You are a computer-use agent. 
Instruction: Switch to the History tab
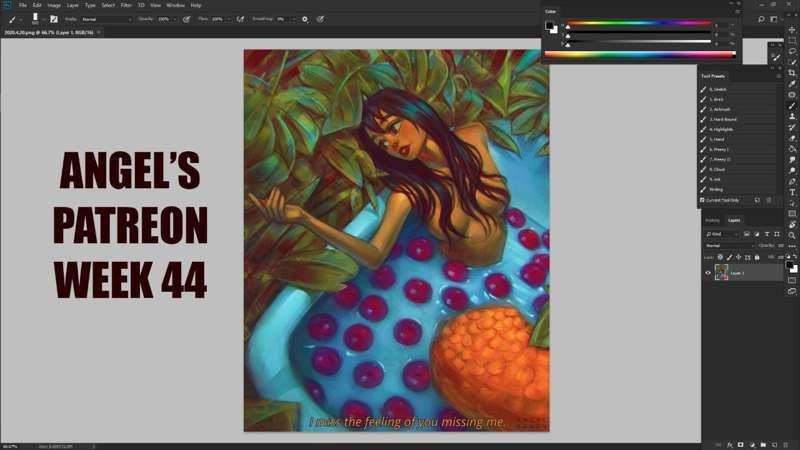coord(712,220)
